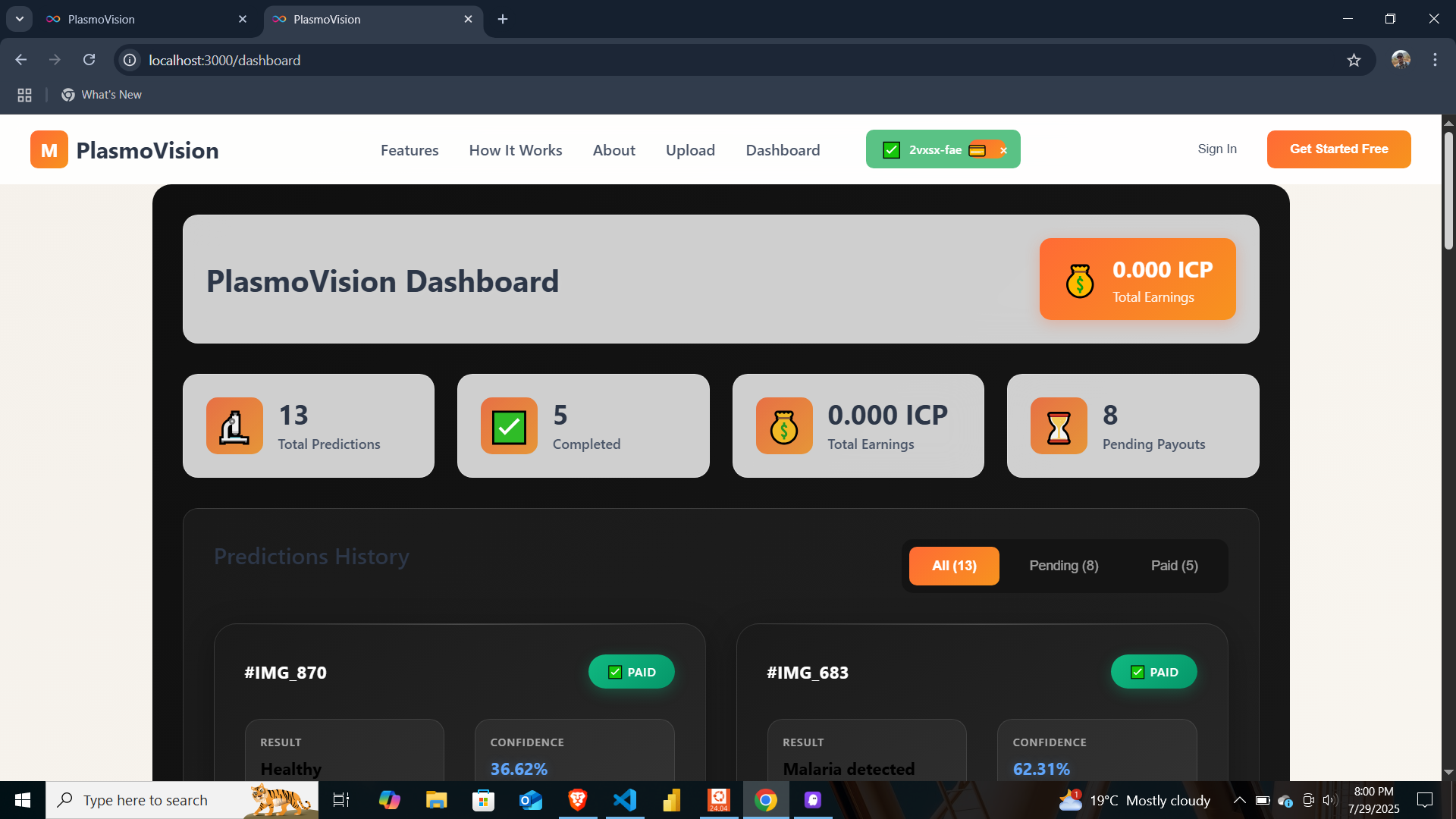The image size is (1456, 819).
Task: Disconnect wallet using the x on badge
Action: point(1003,150)
